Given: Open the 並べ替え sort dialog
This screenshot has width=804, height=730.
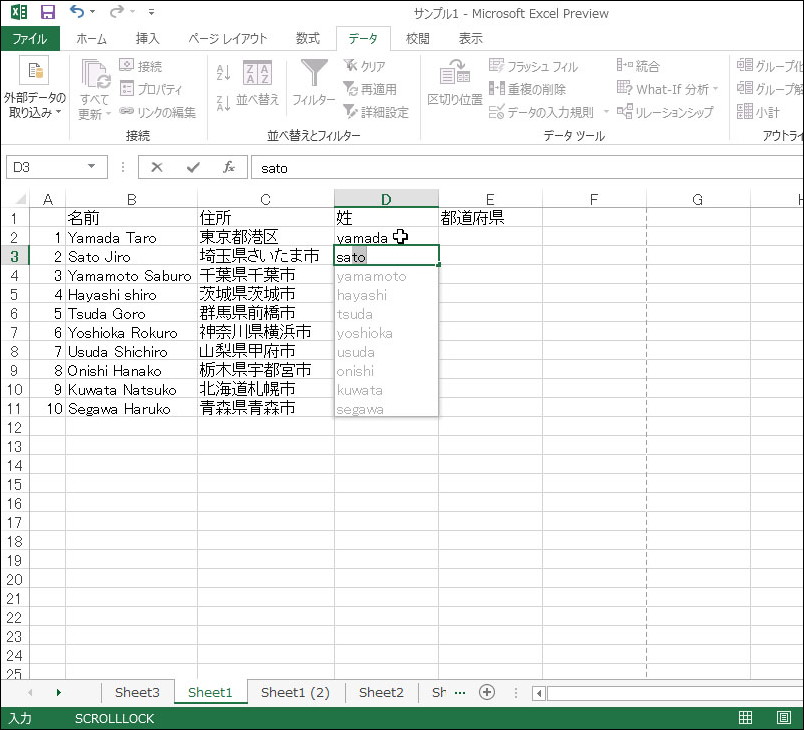Looking at the screenshot, I should tap(257, 84).
